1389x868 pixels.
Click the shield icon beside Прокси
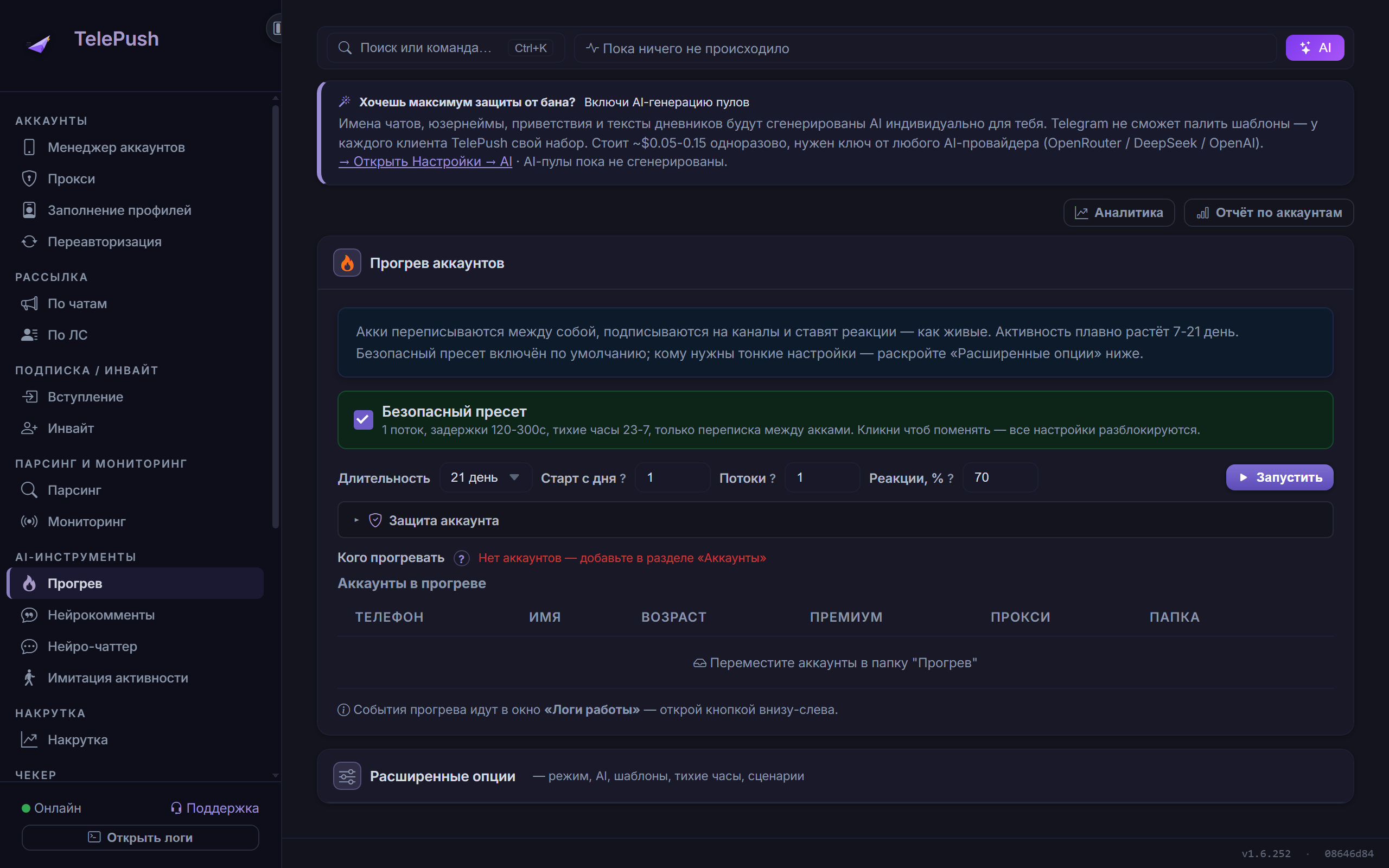pyautogui.click(x=29, y=178)
